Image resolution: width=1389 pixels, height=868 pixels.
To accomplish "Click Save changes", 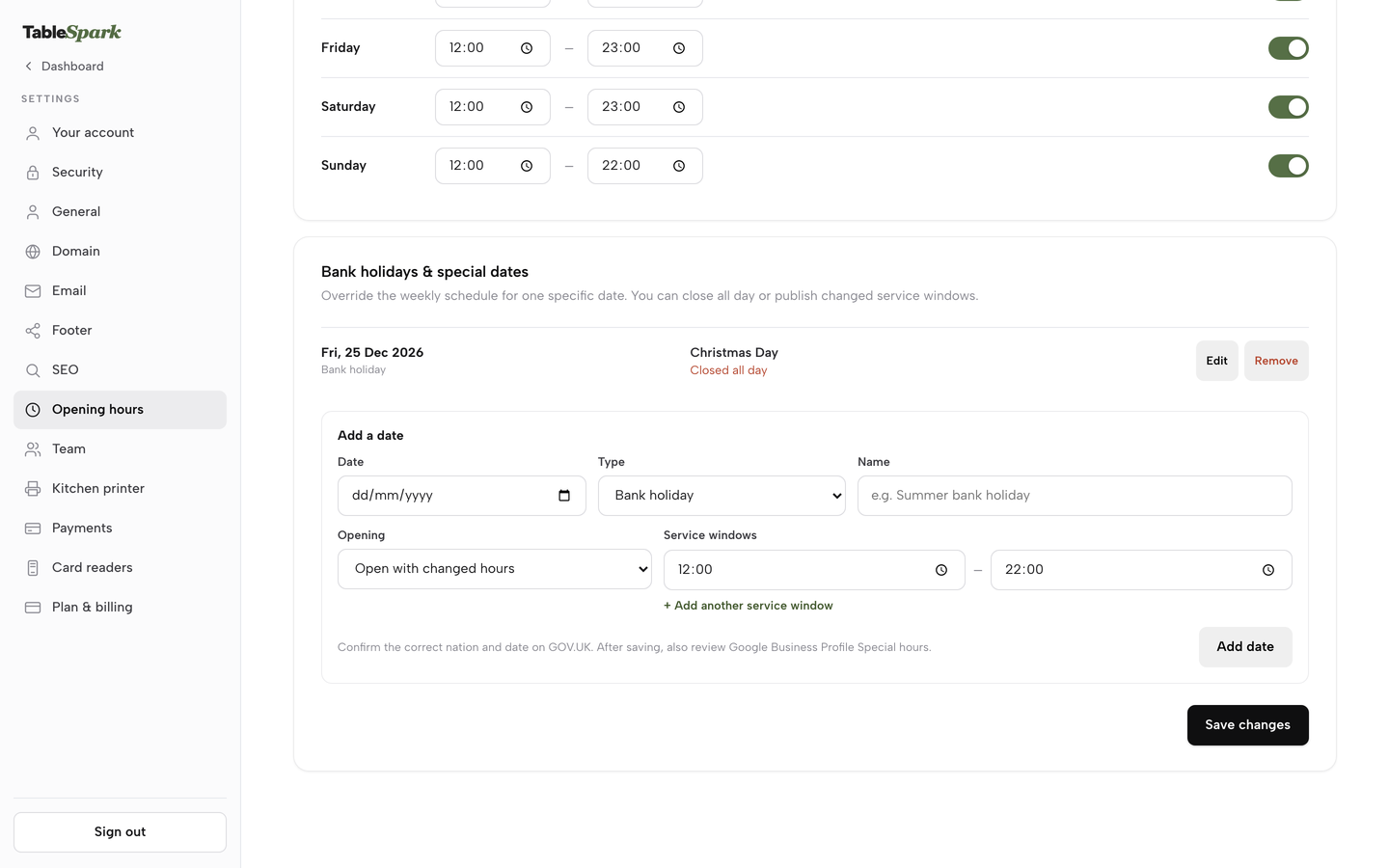I will 1248,725.
